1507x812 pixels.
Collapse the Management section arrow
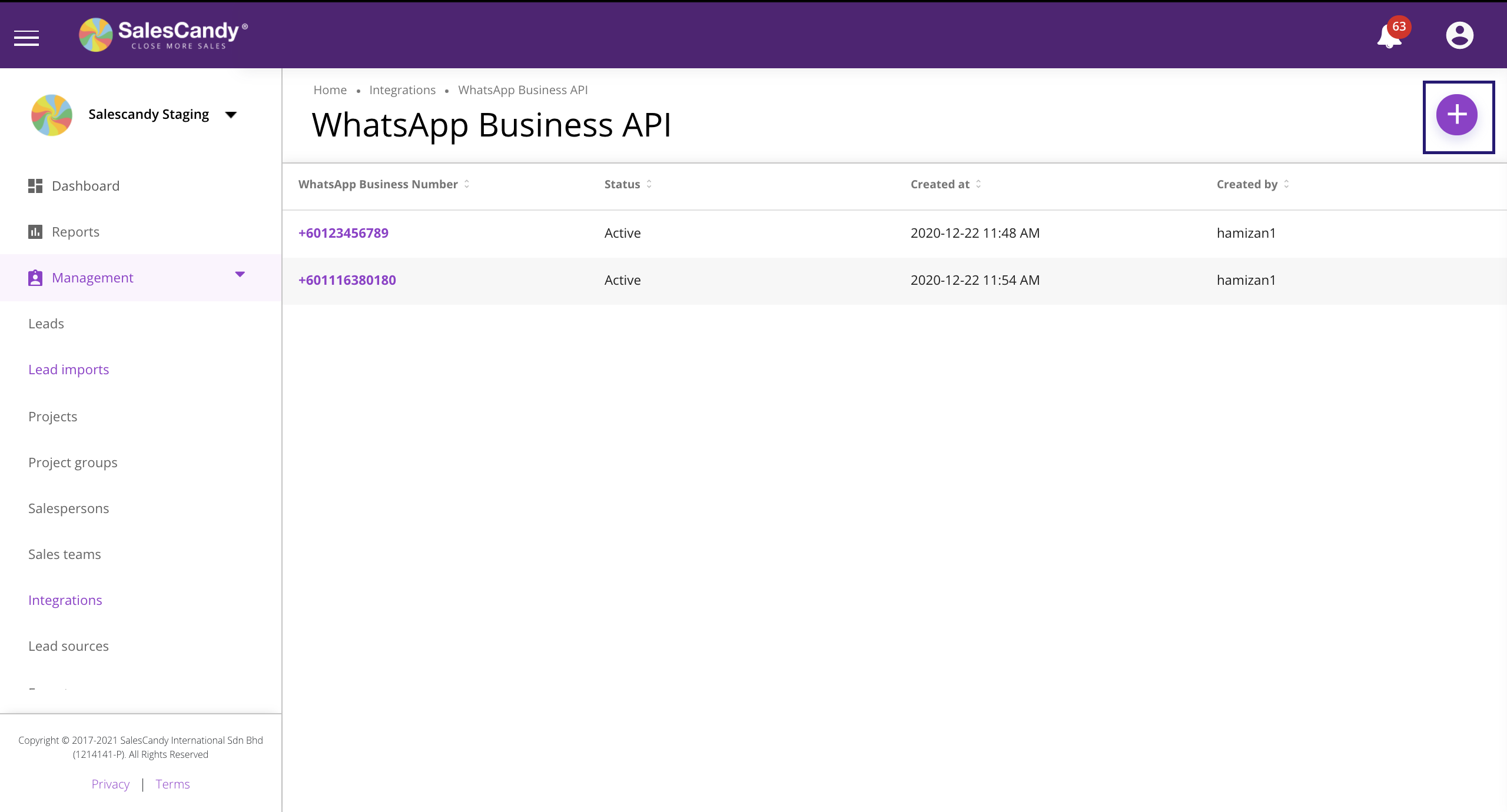pyautogui.click(x=240, y=274)
